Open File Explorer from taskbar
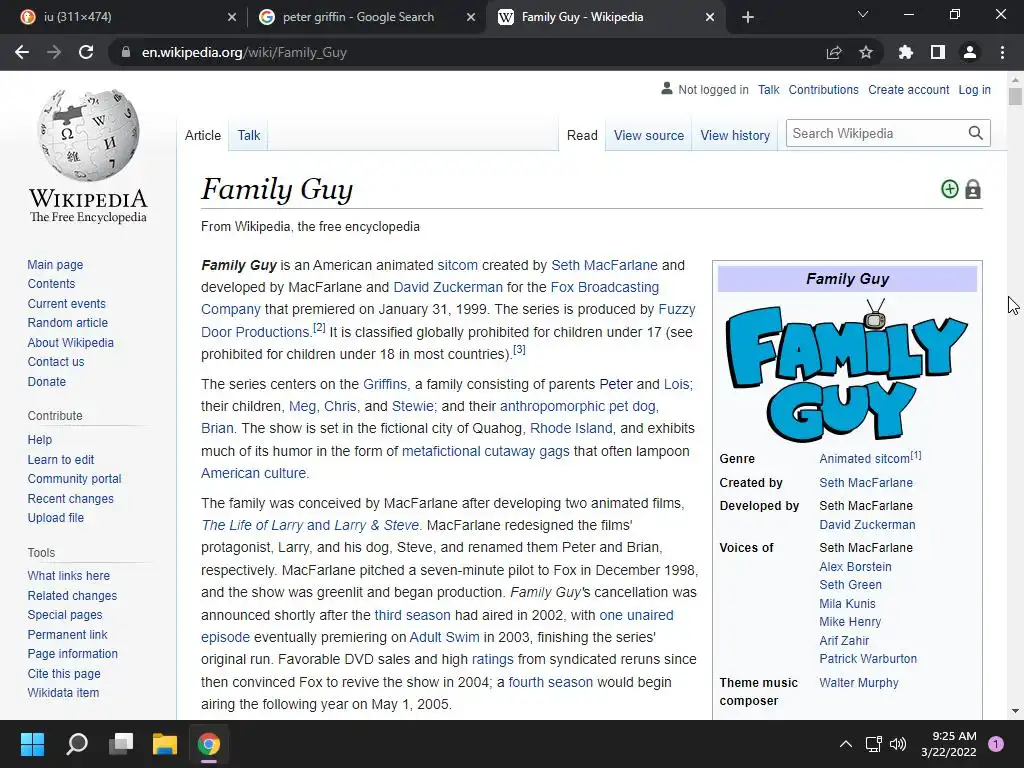 pyautogui.click(x=165, y=744)
